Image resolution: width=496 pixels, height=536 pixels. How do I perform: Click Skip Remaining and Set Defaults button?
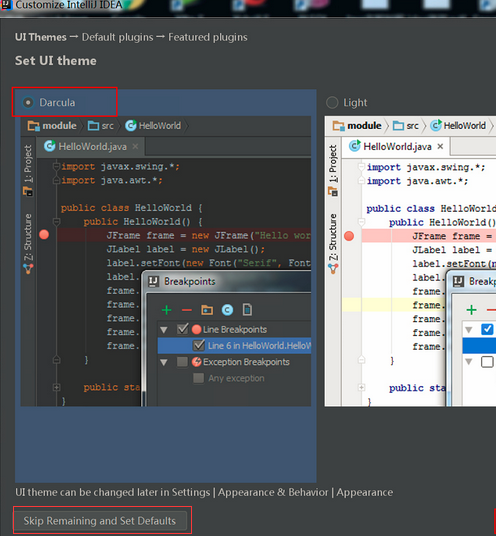(100, 521)
